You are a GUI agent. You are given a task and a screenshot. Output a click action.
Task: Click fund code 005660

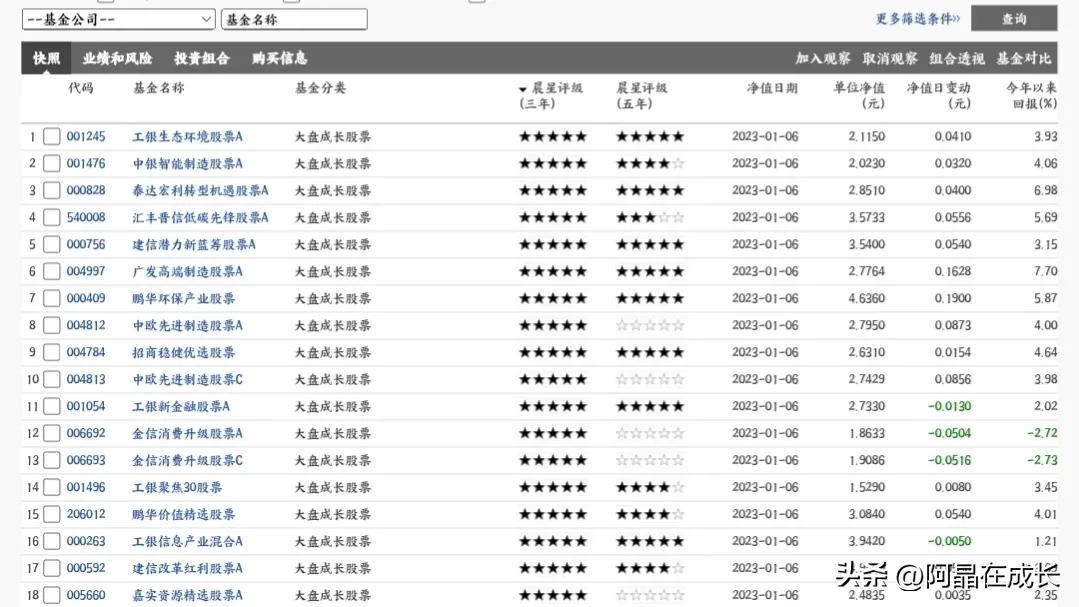click(86, 595)
